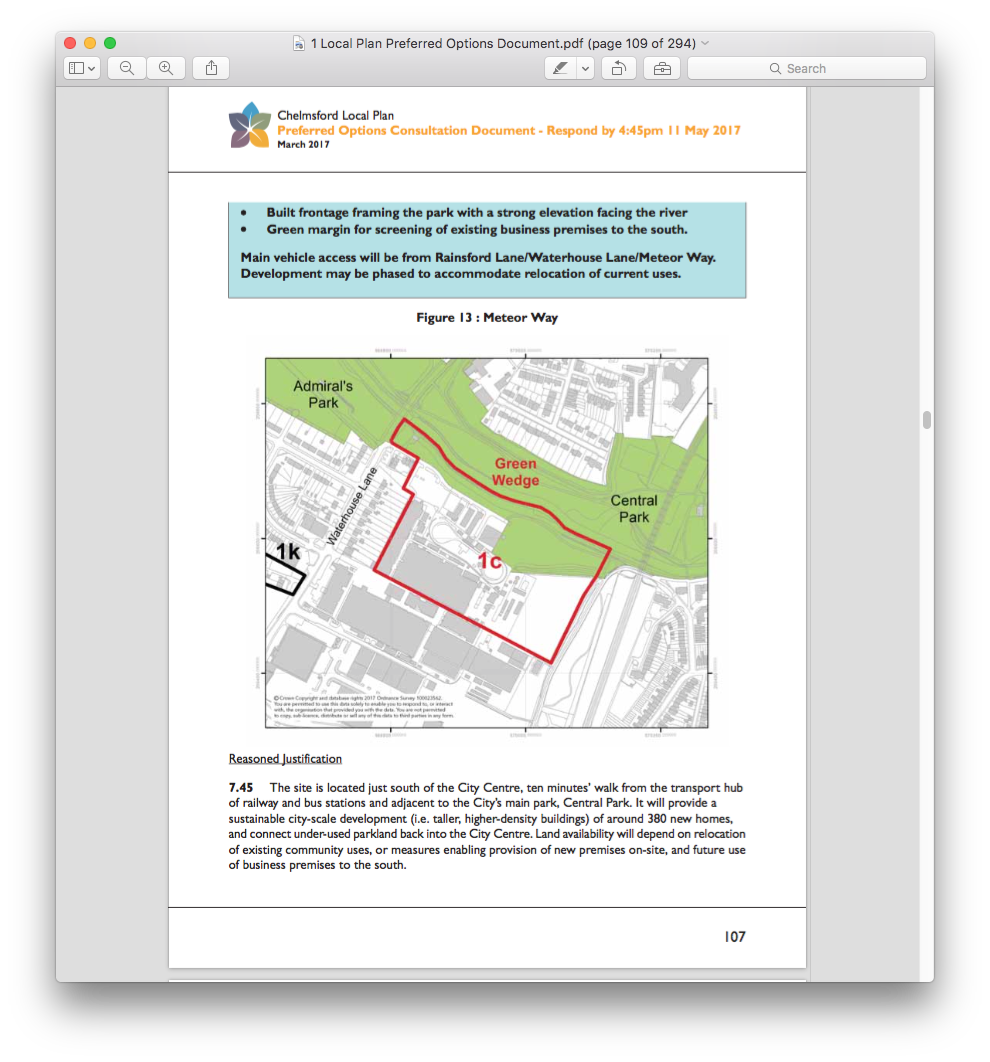990x1062 pixels.
Task: Click the 'Figure 13 : Meteor Way' caption
Action: click(x=487, y=318)
